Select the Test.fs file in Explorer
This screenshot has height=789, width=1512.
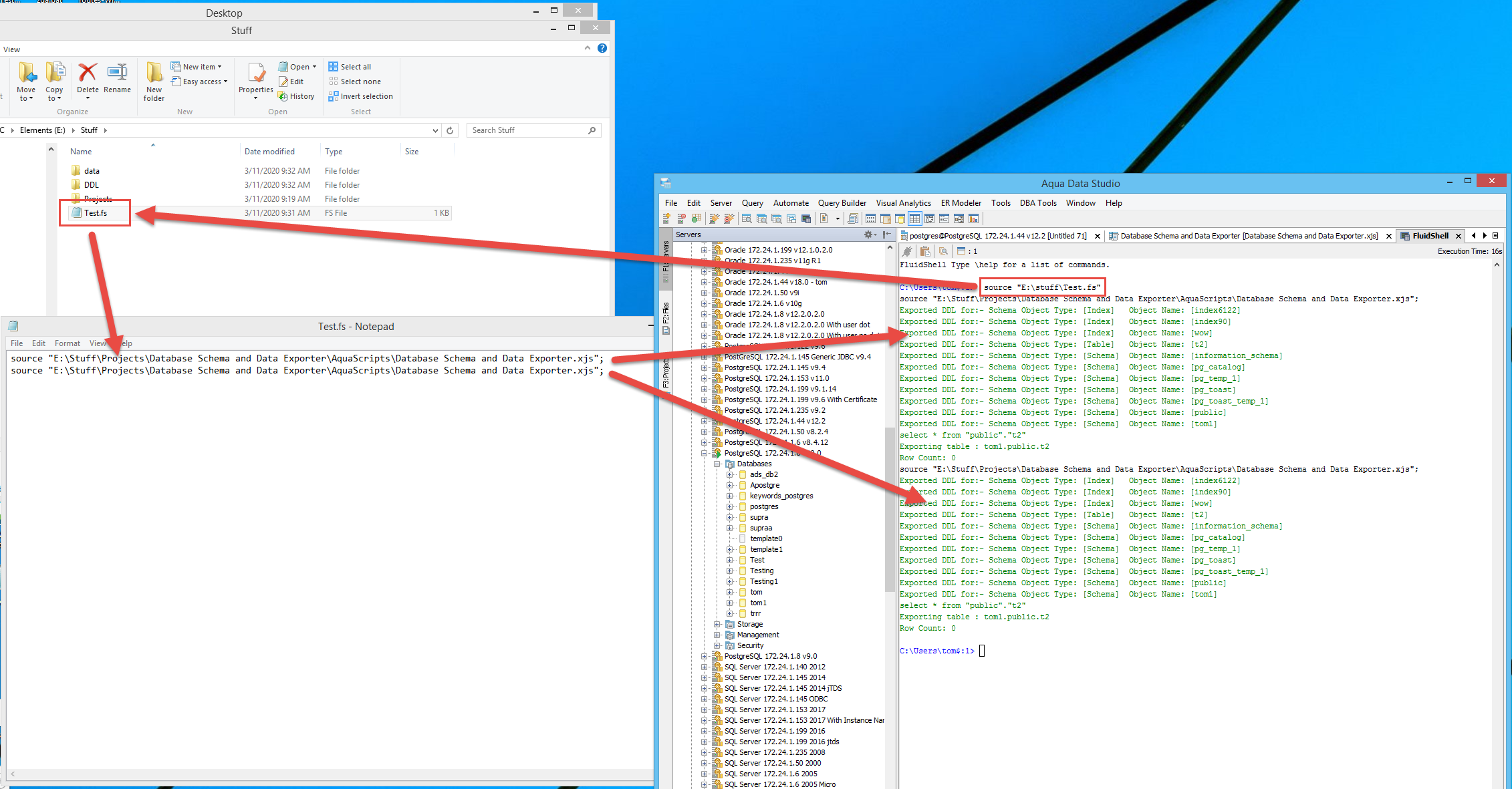pos(96,213)
